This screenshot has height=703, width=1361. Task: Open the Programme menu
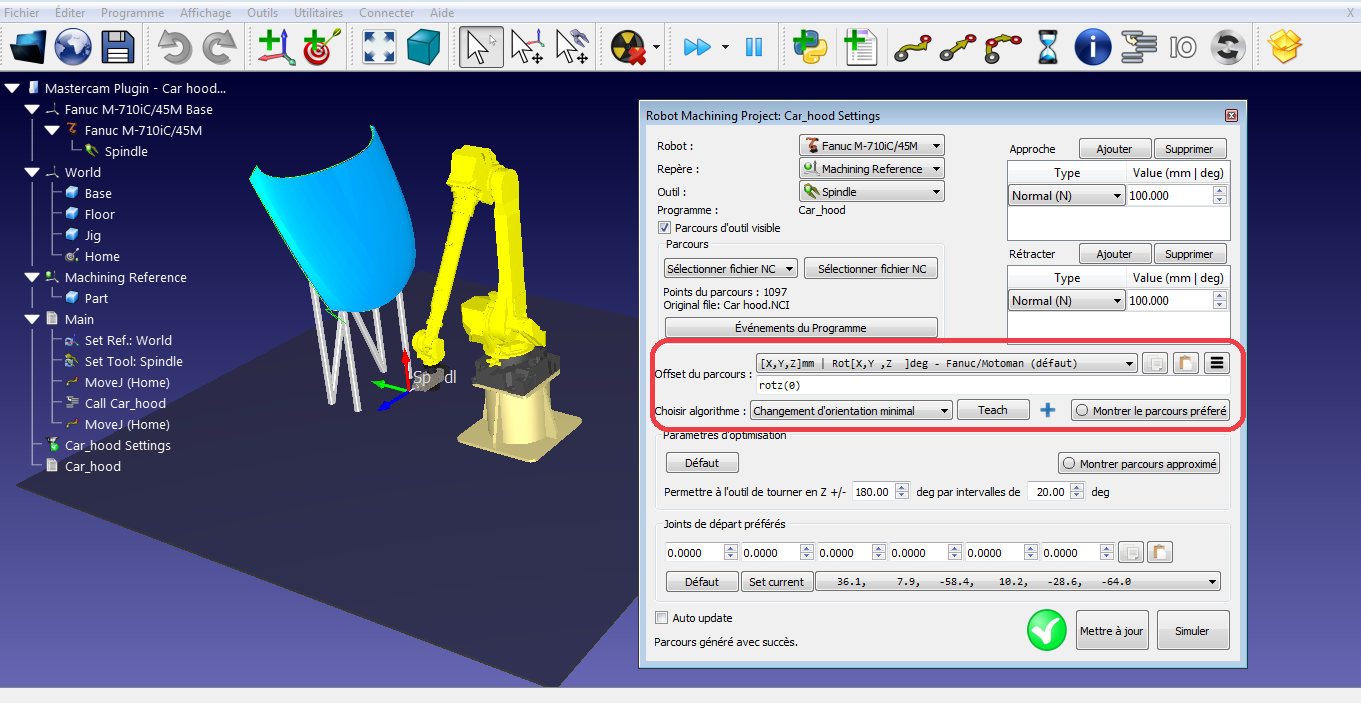pos(133,13)
